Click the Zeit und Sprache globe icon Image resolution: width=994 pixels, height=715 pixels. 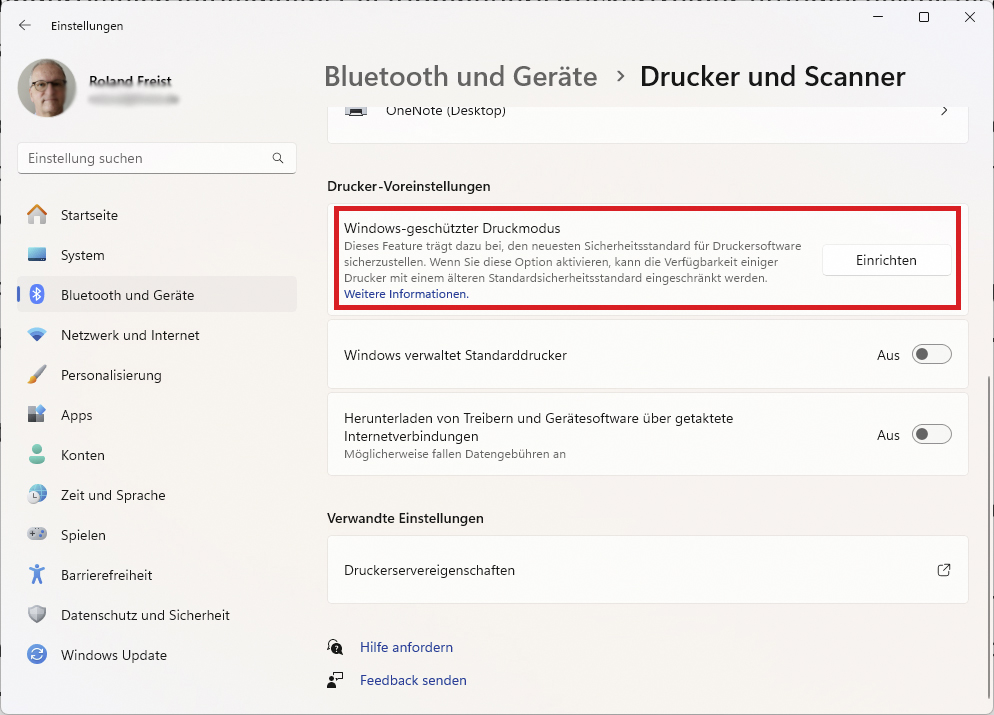37,494
